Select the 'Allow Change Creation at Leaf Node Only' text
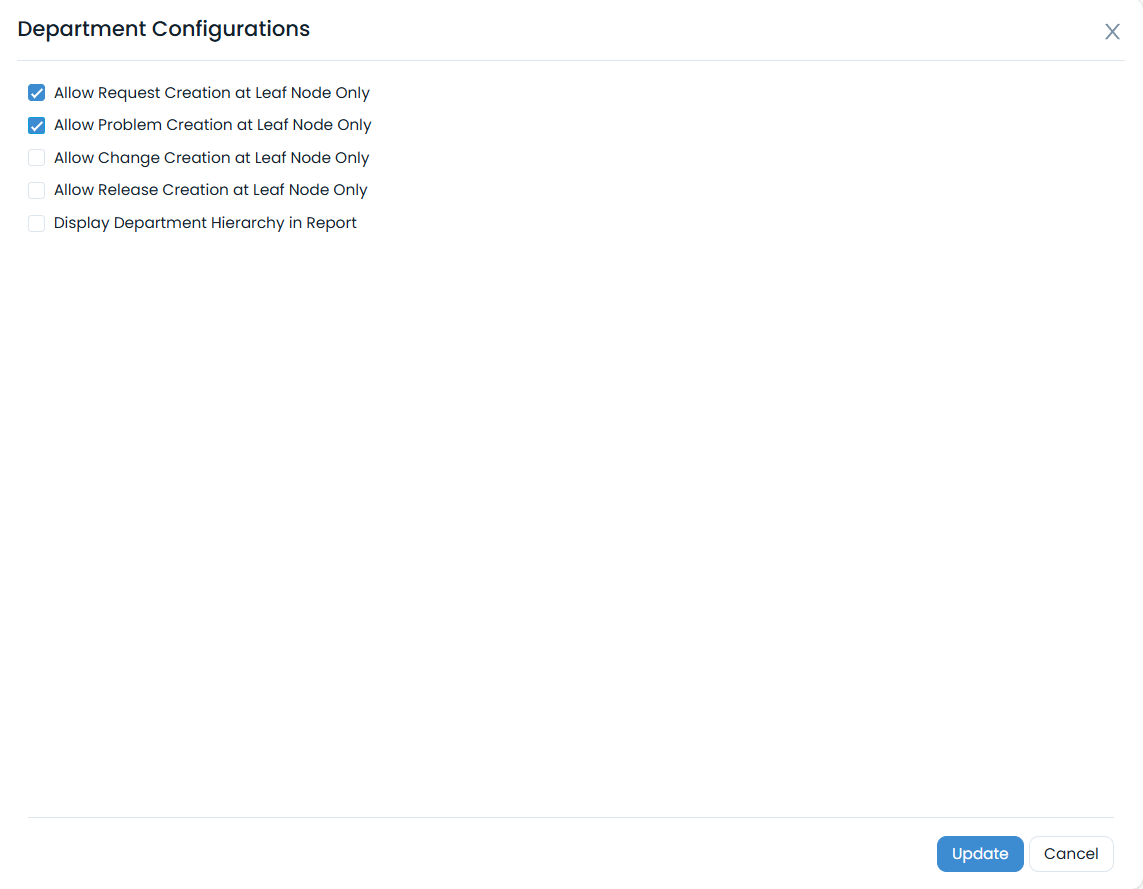This screenshot has height=889, width=1143. pos(212,158)
